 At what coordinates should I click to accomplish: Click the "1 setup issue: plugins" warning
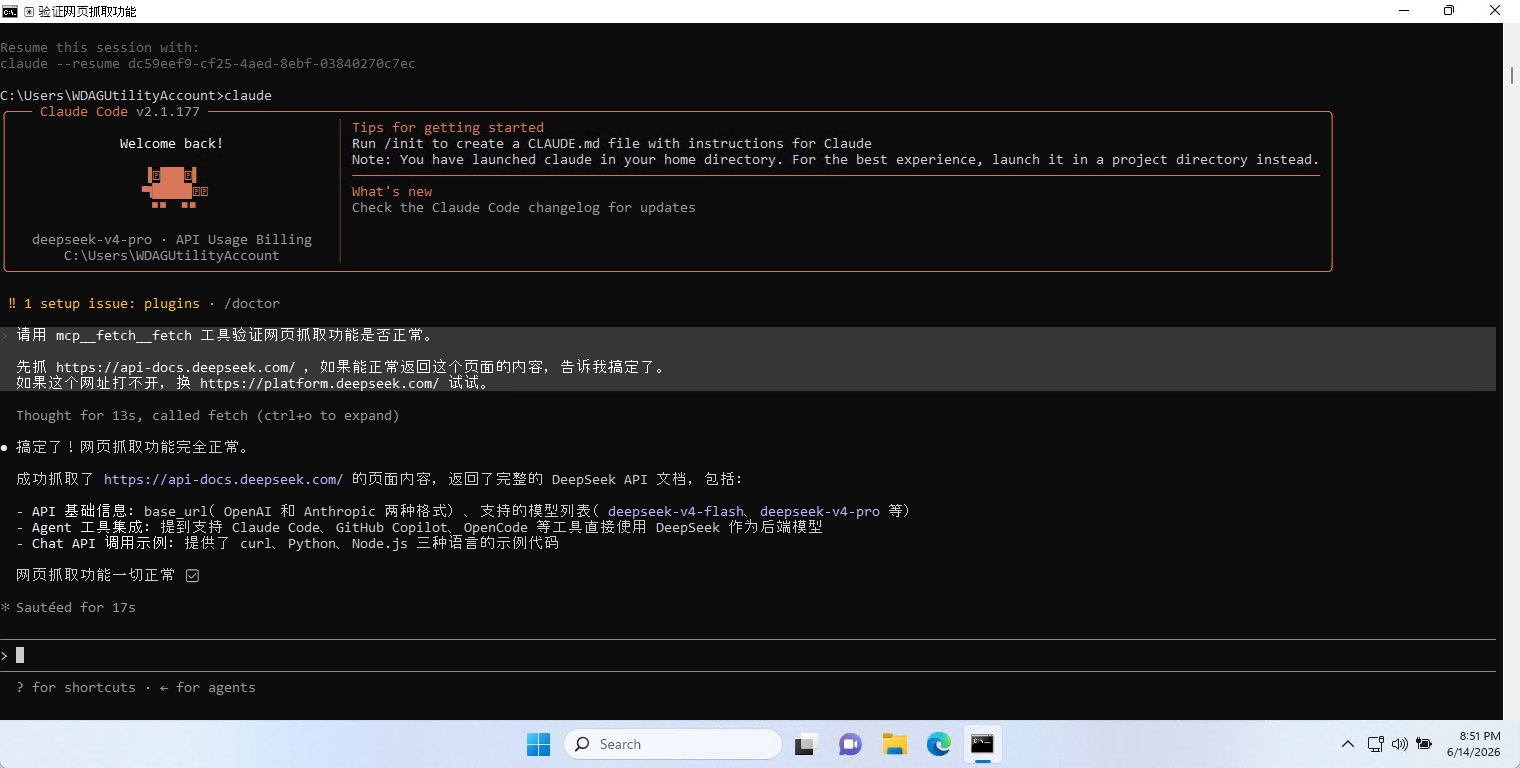104,303
